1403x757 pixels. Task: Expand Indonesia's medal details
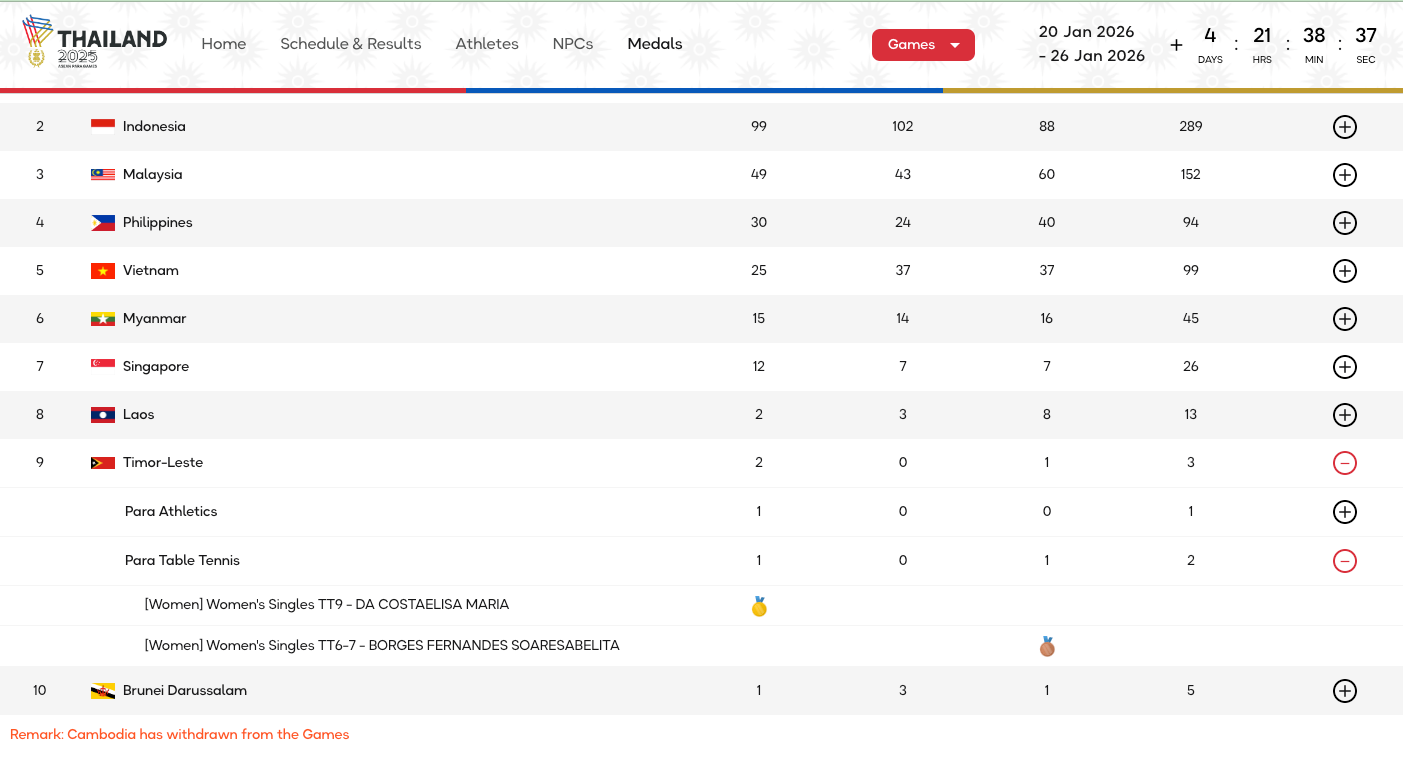1345,127
